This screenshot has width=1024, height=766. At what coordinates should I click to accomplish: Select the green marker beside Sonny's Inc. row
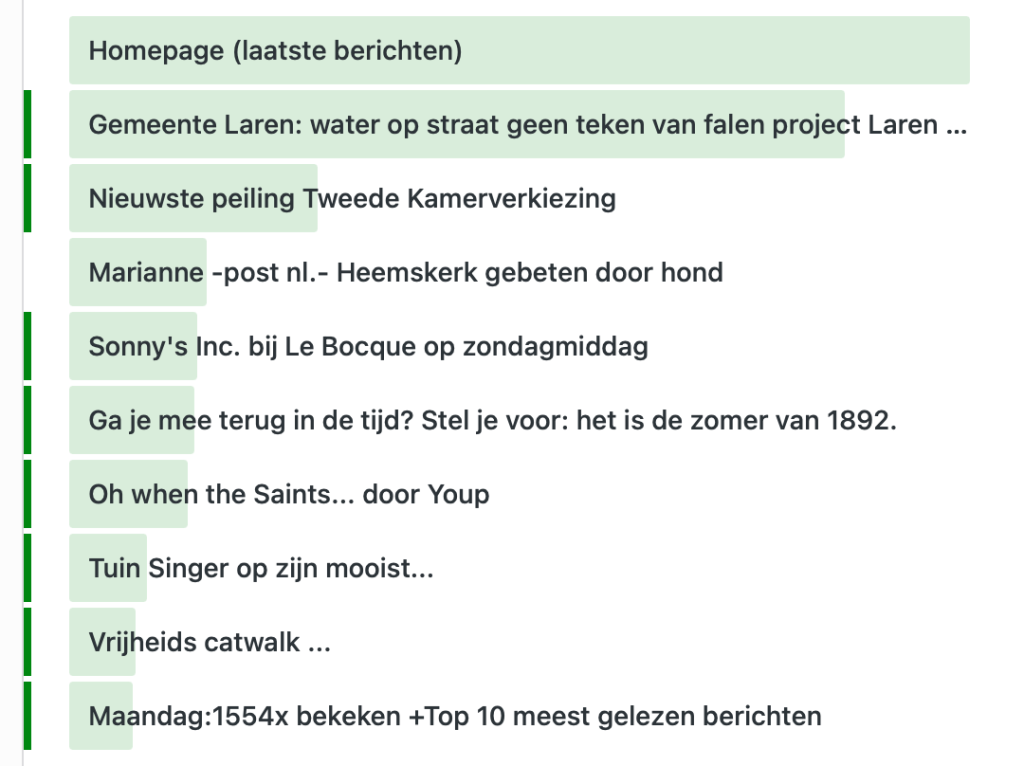click(27, 346)
